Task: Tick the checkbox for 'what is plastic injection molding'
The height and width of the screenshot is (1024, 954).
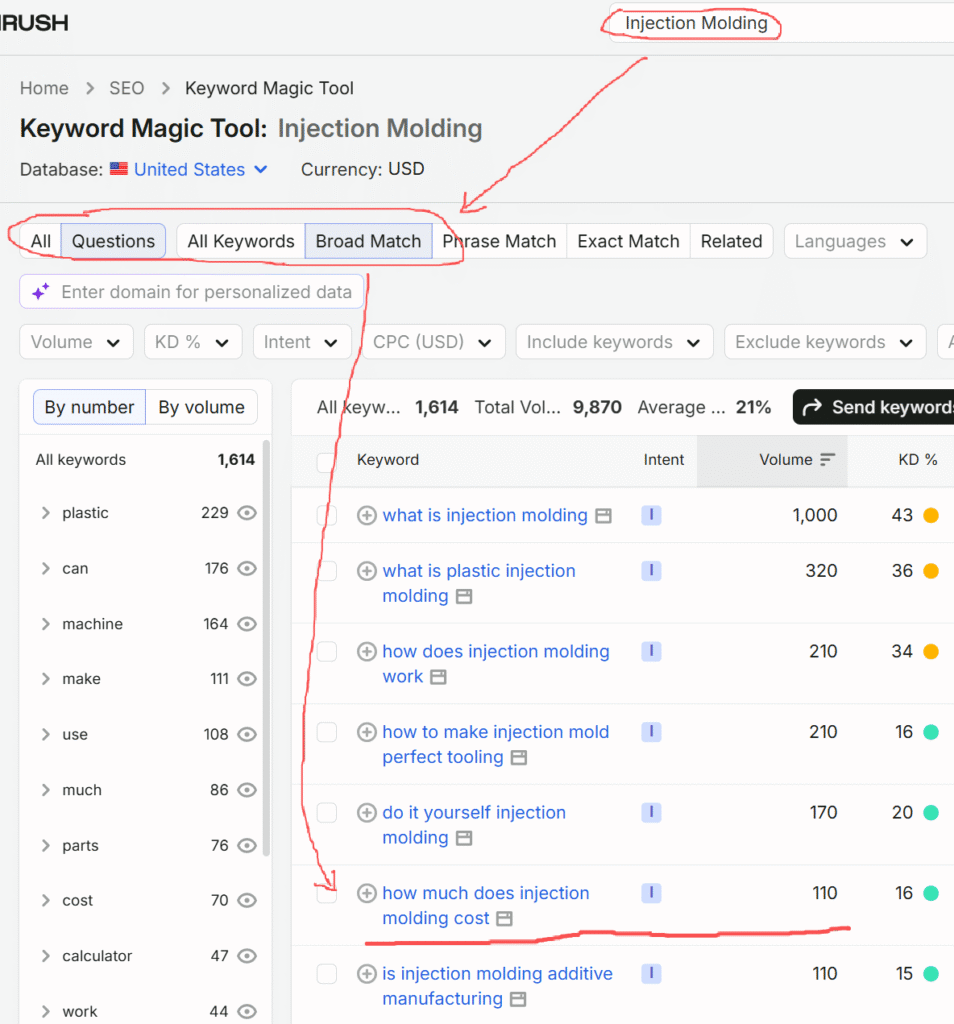Action: tap(326, 571)
